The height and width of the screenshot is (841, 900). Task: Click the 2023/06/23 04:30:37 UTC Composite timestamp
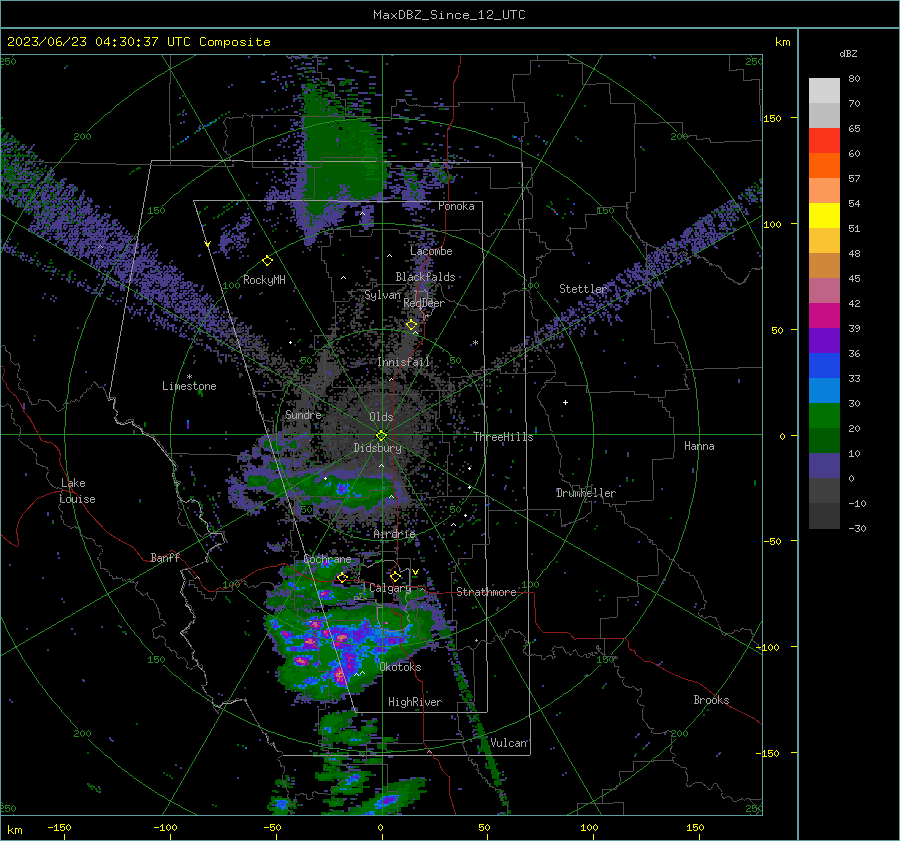138,42
